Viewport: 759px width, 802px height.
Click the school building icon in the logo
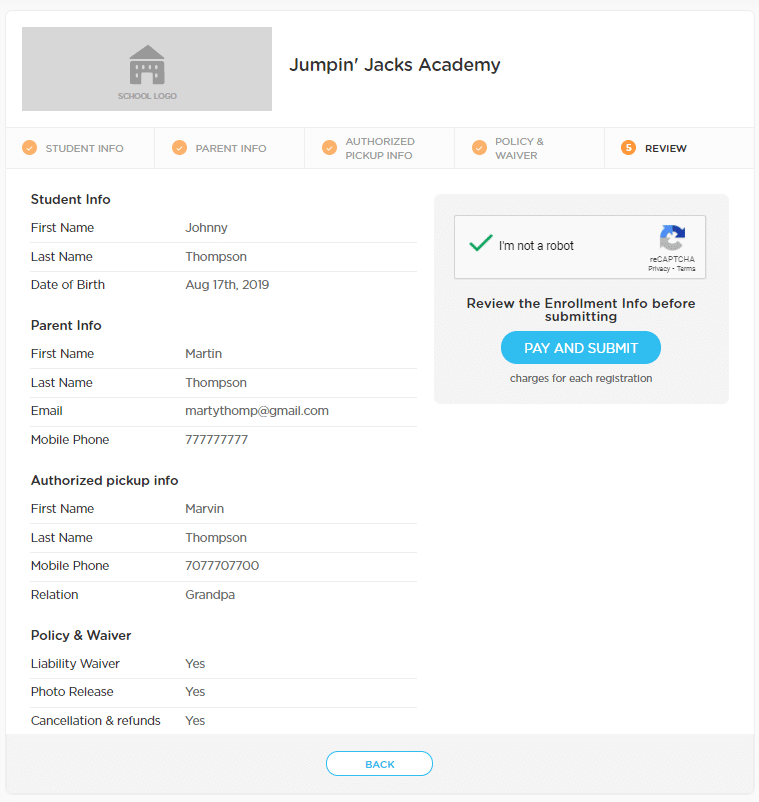point(147,62)
